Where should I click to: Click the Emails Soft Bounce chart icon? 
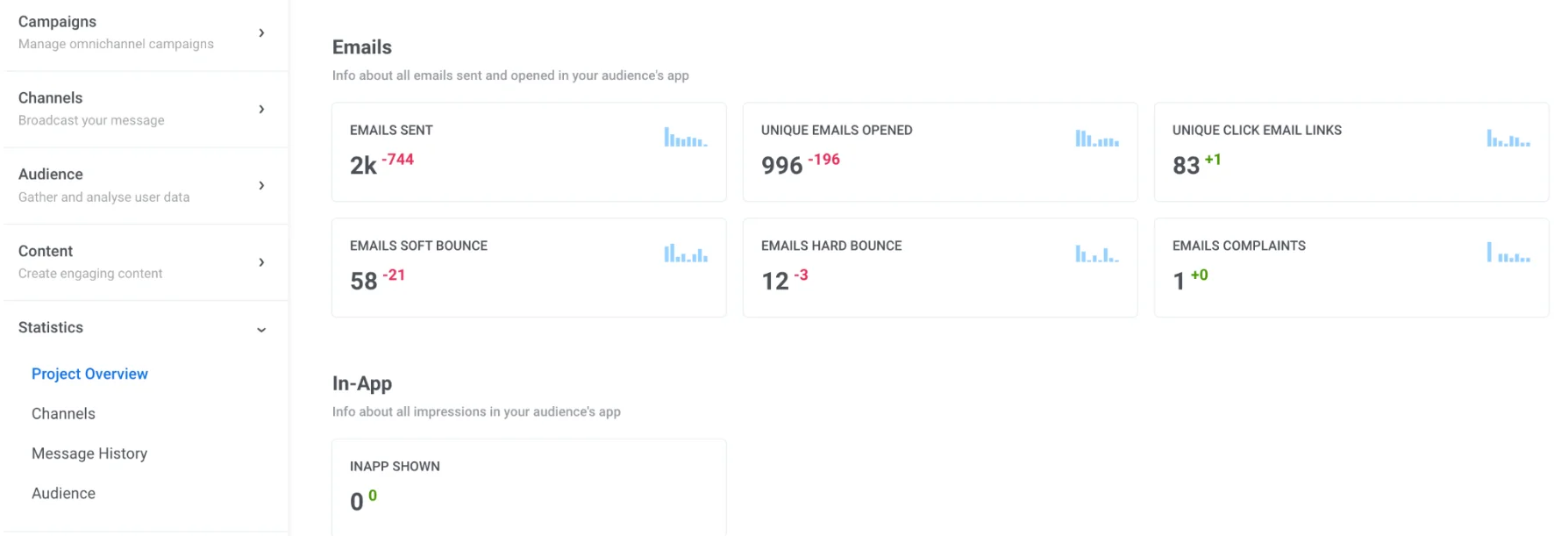pos(685,254)
